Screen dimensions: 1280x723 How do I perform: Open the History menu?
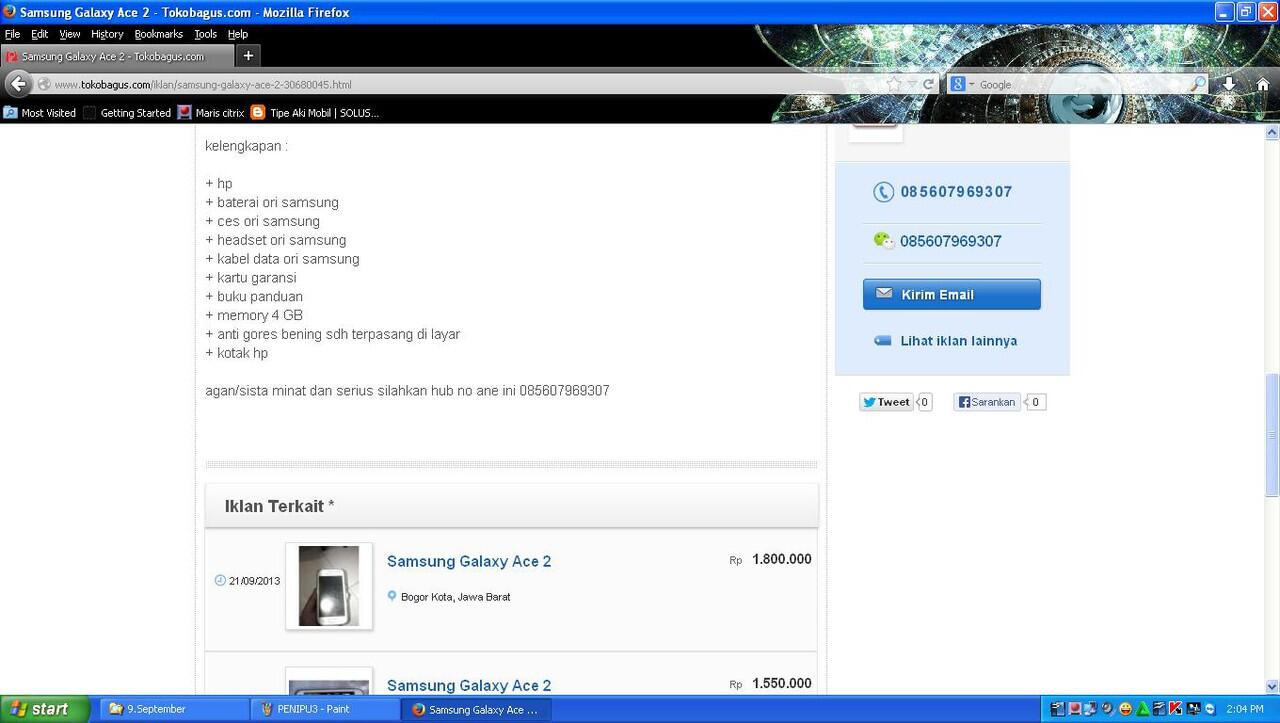pyautogui.click(x=107, y=34)
